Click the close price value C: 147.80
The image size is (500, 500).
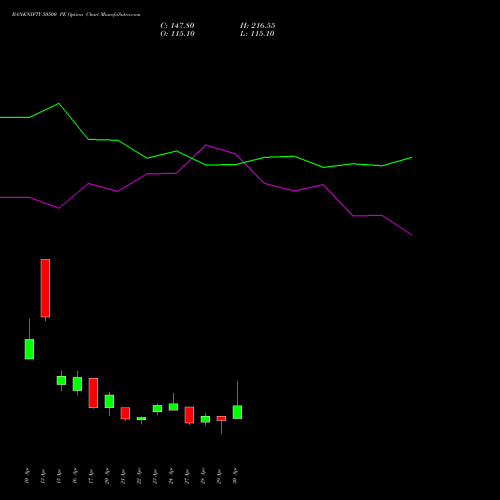177,26
